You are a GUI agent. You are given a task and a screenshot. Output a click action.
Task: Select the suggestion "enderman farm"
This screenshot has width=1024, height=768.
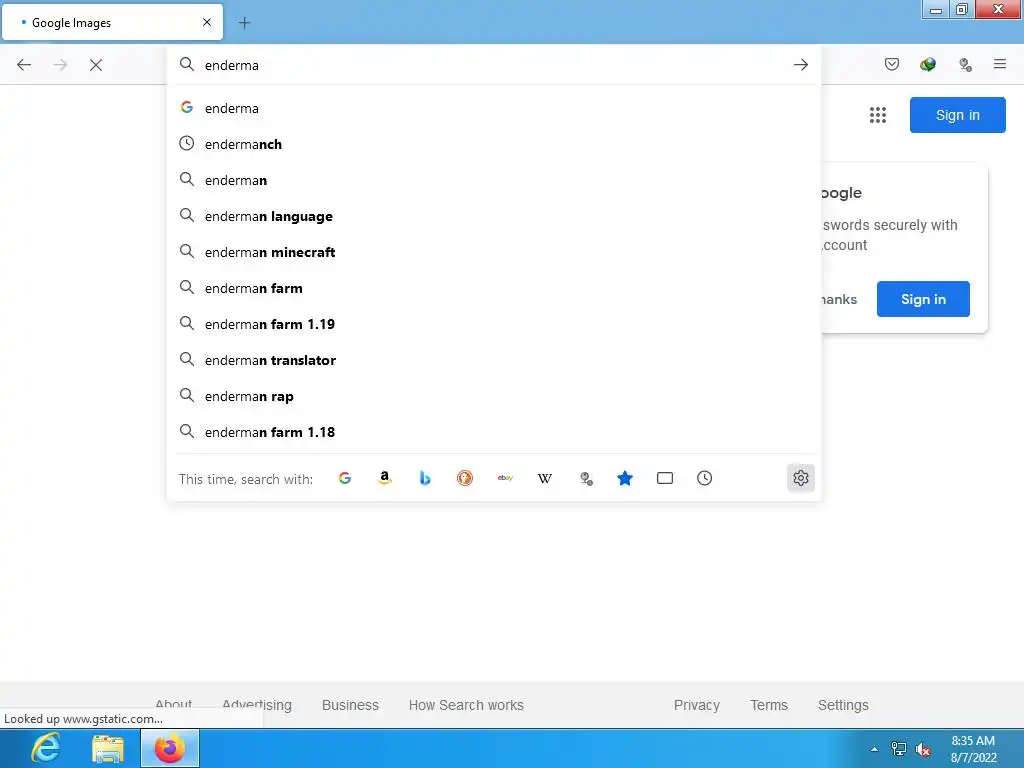[493, 288]
